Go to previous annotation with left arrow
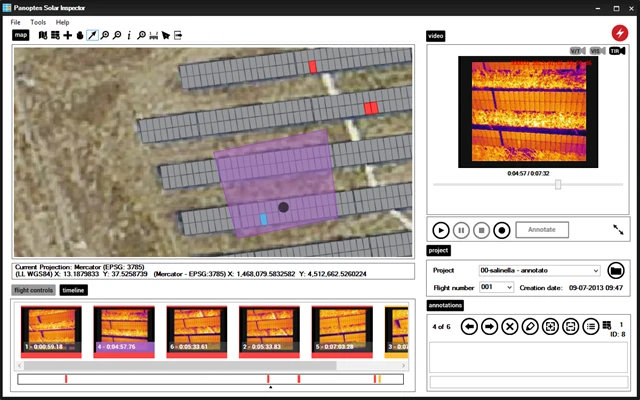This screenshot has height=400, width=640. (469, 326)
